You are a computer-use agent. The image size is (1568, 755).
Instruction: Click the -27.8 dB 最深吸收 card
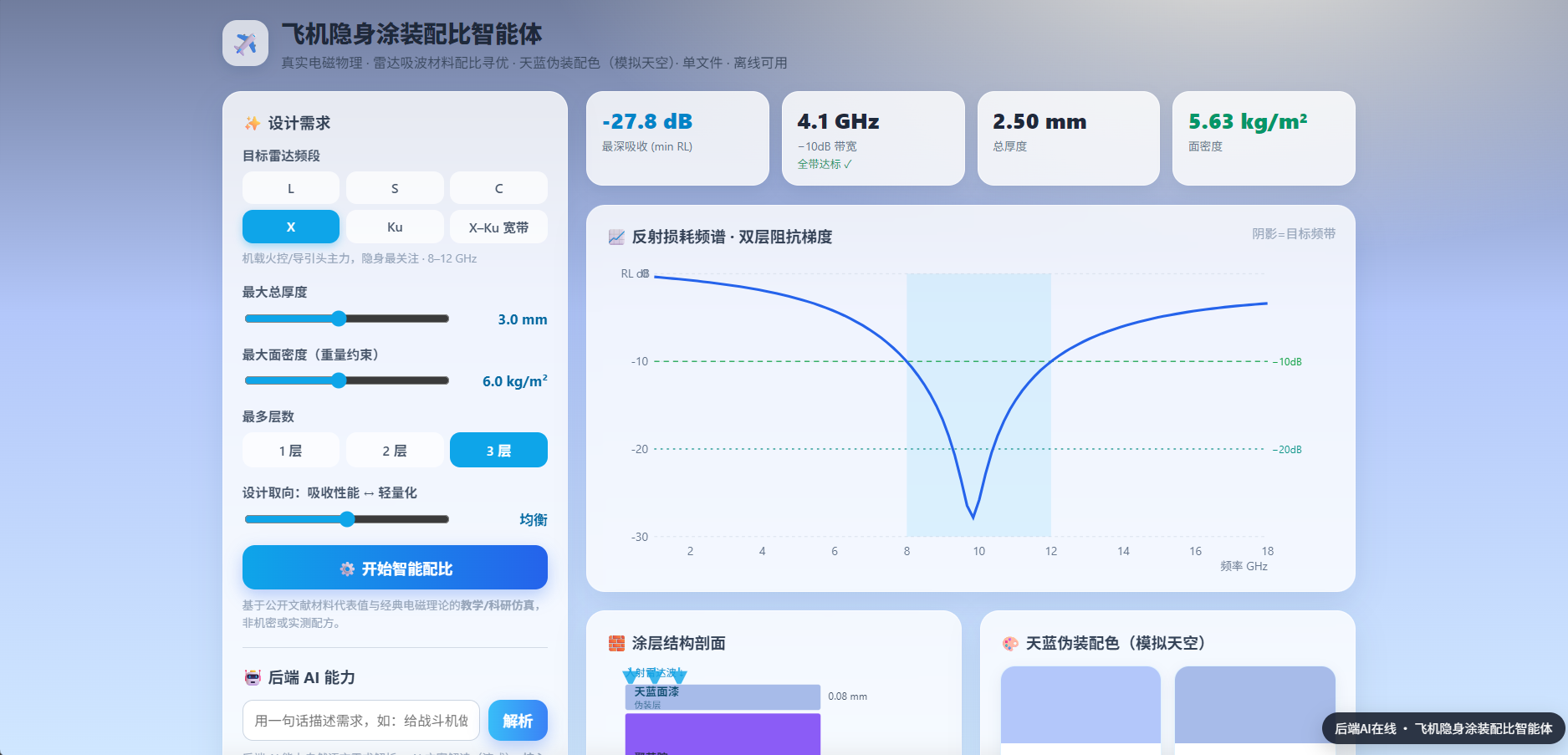pyautogui.click(x=677, y=138)
